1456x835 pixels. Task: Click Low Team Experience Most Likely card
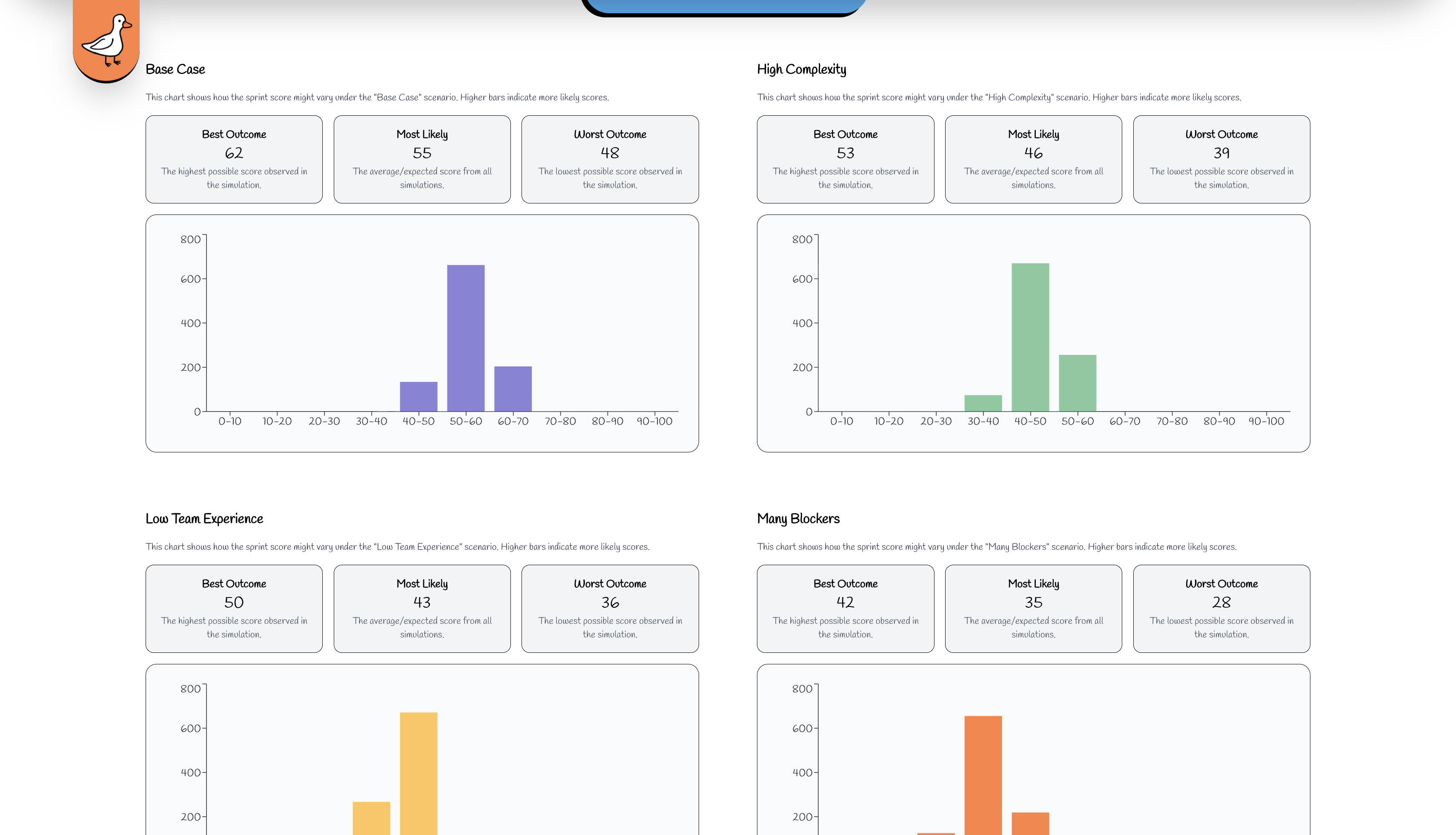[x=421, y=609]
